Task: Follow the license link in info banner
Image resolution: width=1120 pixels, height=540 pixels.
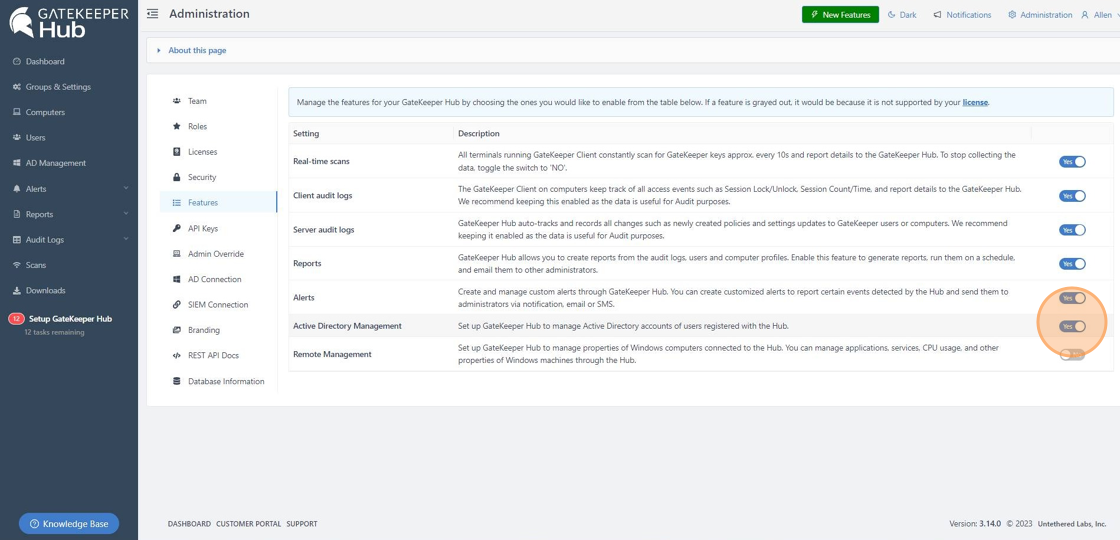Action: click(975, 102)
